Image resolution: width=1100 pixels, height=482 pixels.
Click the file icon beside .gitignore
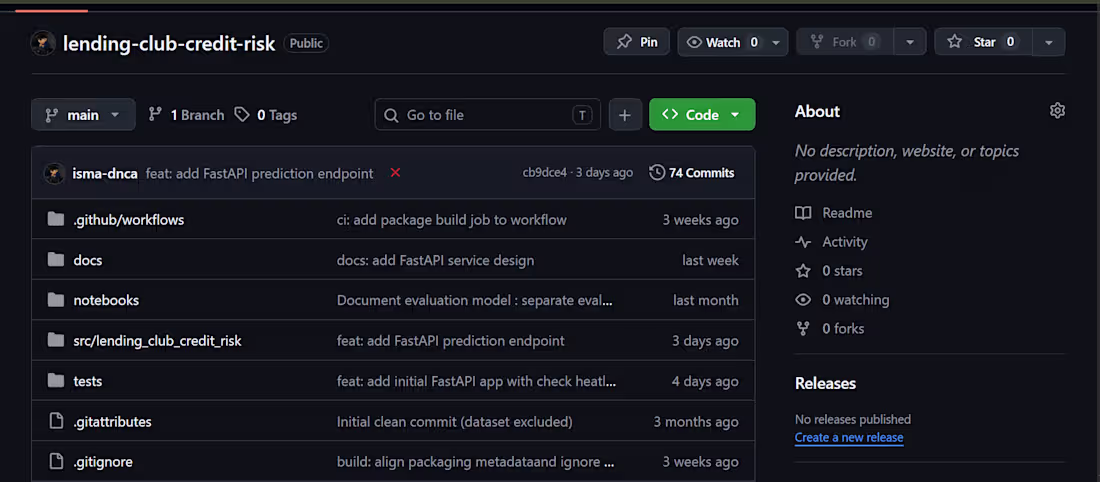click(x=55, y=462)
